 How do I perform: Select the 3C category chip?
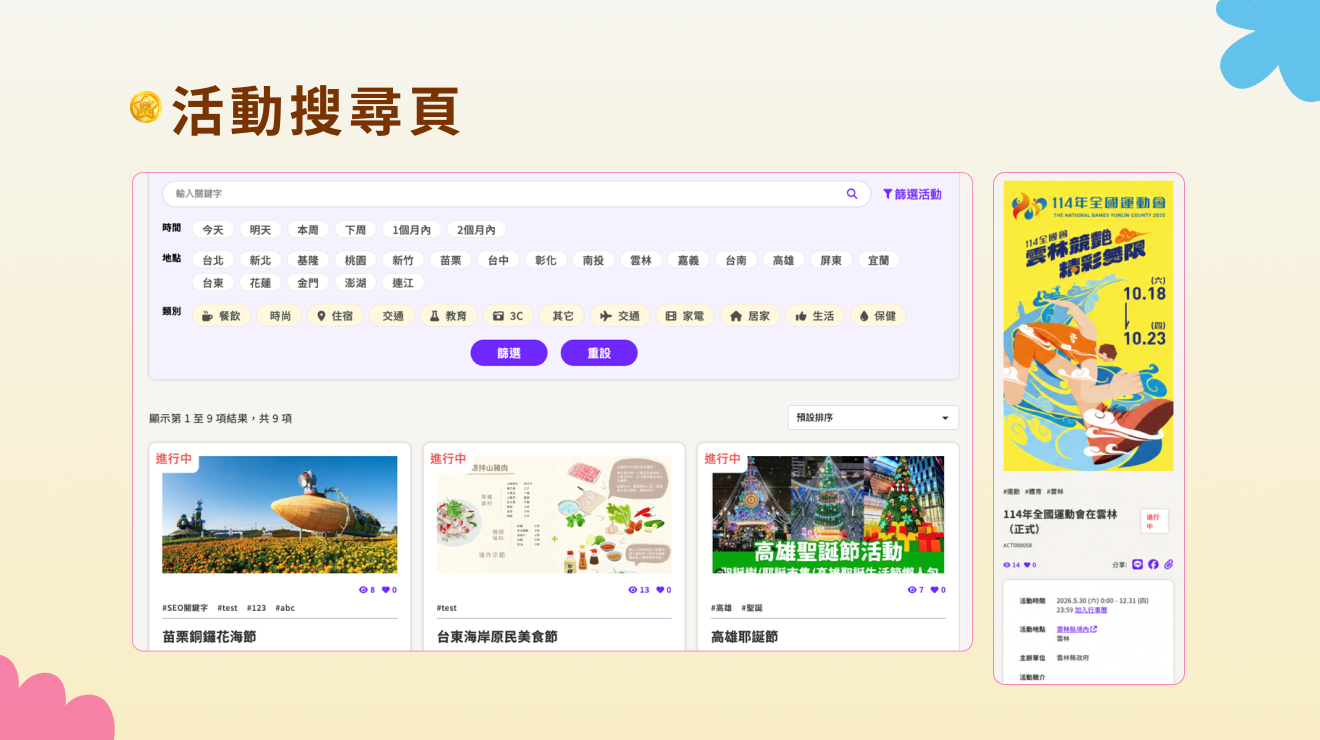pyautogui.click(x=508, y=316)
